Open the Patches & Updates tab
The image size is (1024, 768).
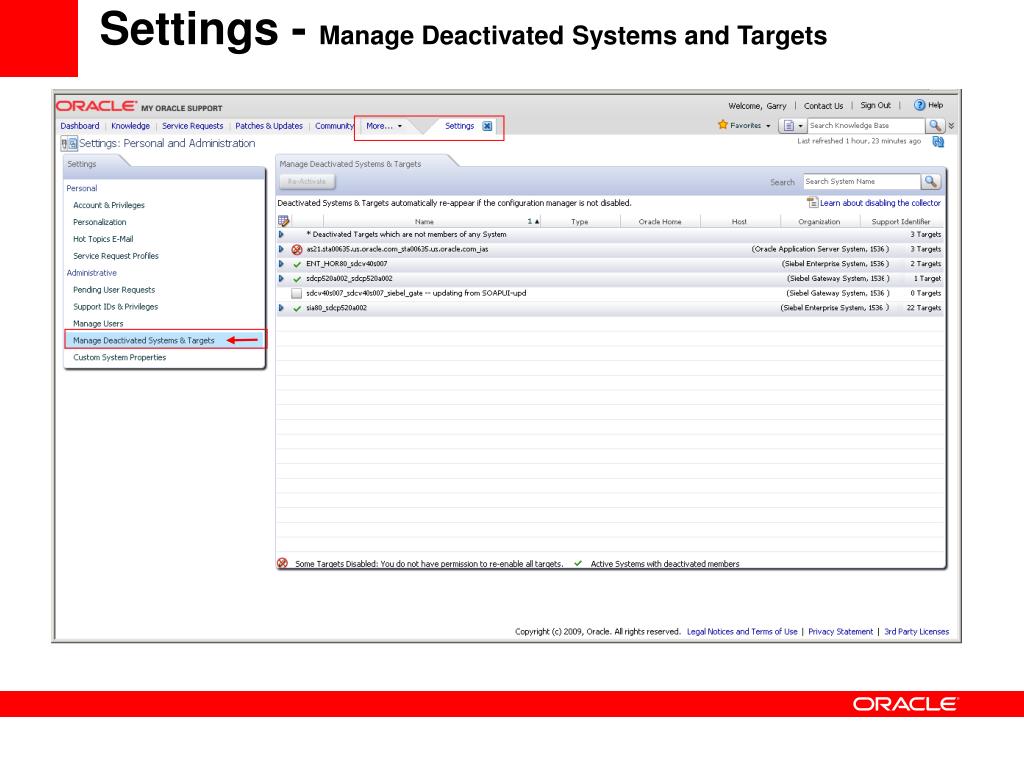269,126
